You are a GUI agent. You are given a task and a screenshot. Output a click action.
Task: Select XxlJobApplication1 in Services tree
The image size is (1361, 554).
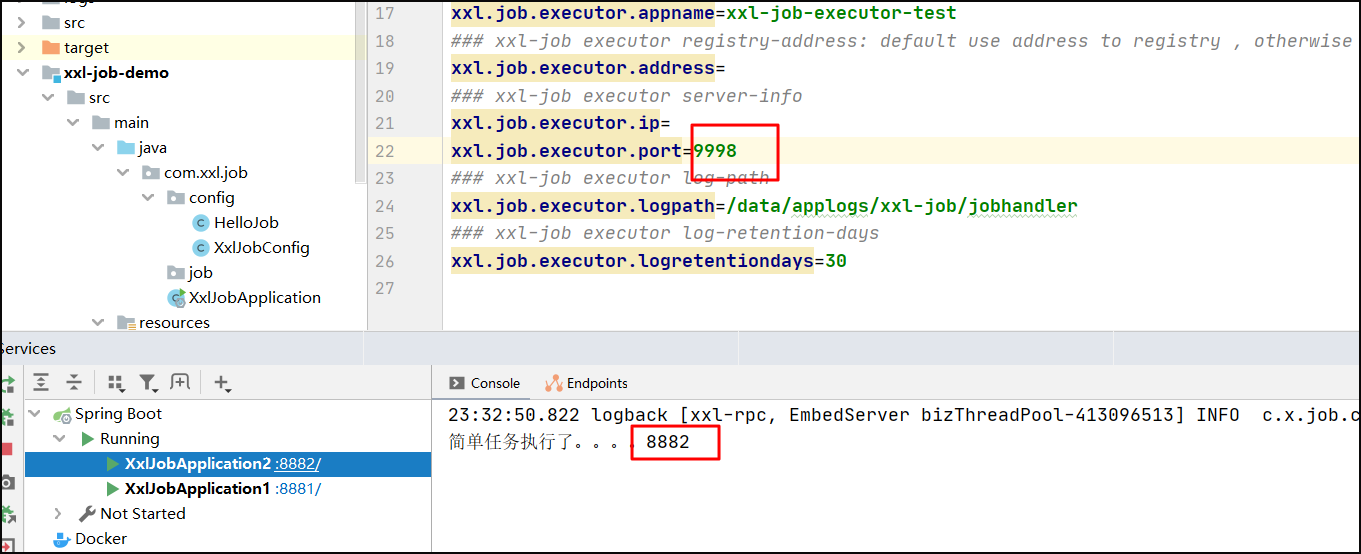(197, 489)
